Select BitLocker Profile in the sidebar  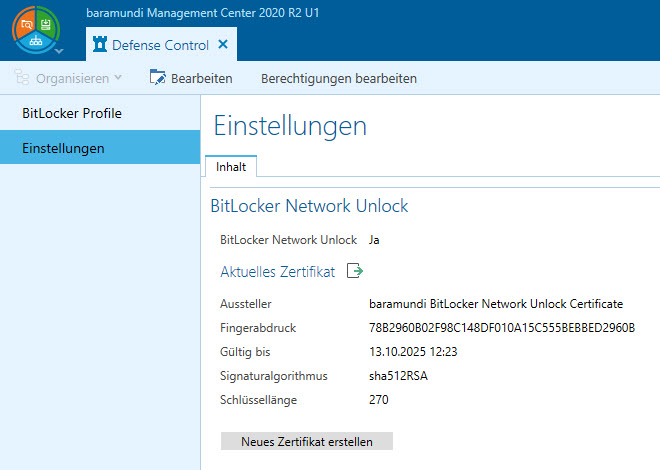pos(100,113)
